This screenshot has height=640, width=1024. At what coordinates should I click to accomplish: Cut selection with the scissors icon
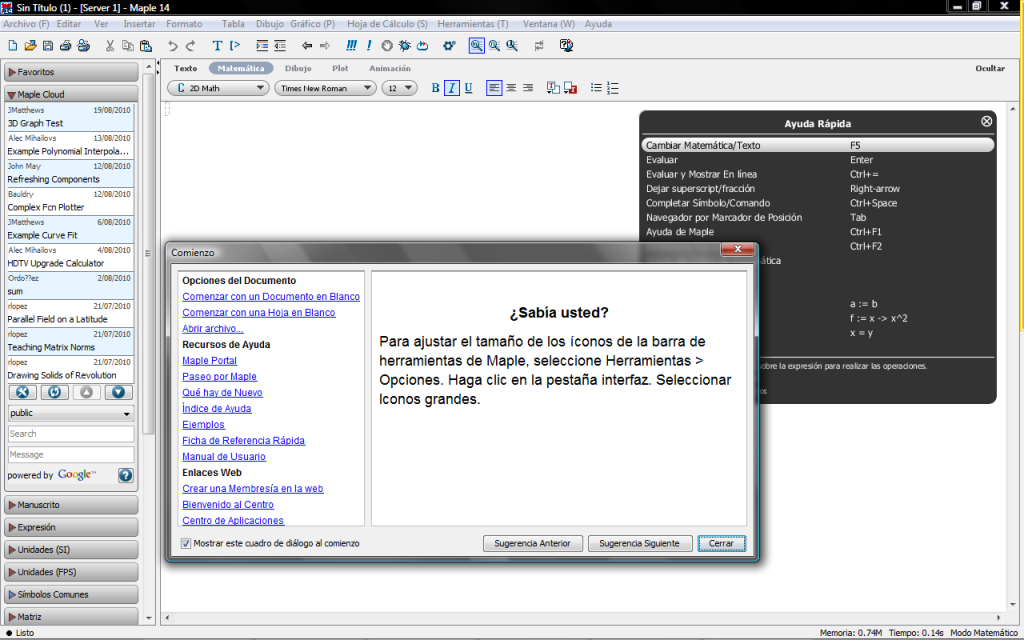pyautogui.click(x=110, y=46)
